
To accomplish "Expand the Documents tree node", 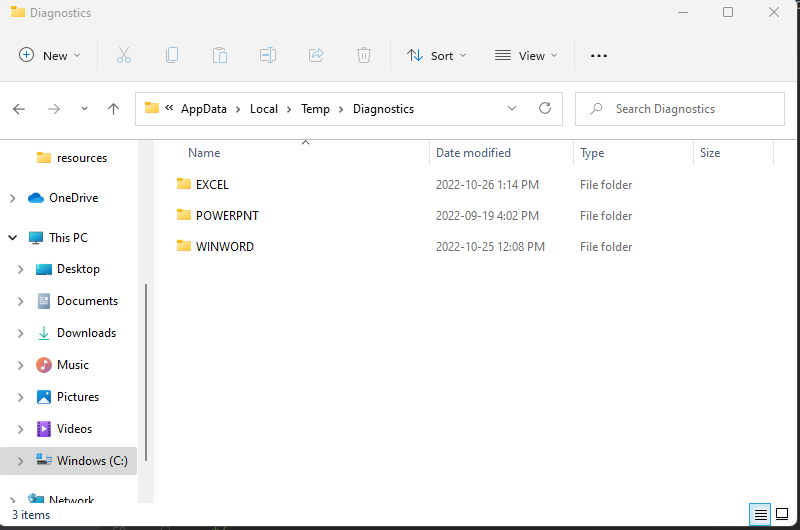I will pos(21,301).
